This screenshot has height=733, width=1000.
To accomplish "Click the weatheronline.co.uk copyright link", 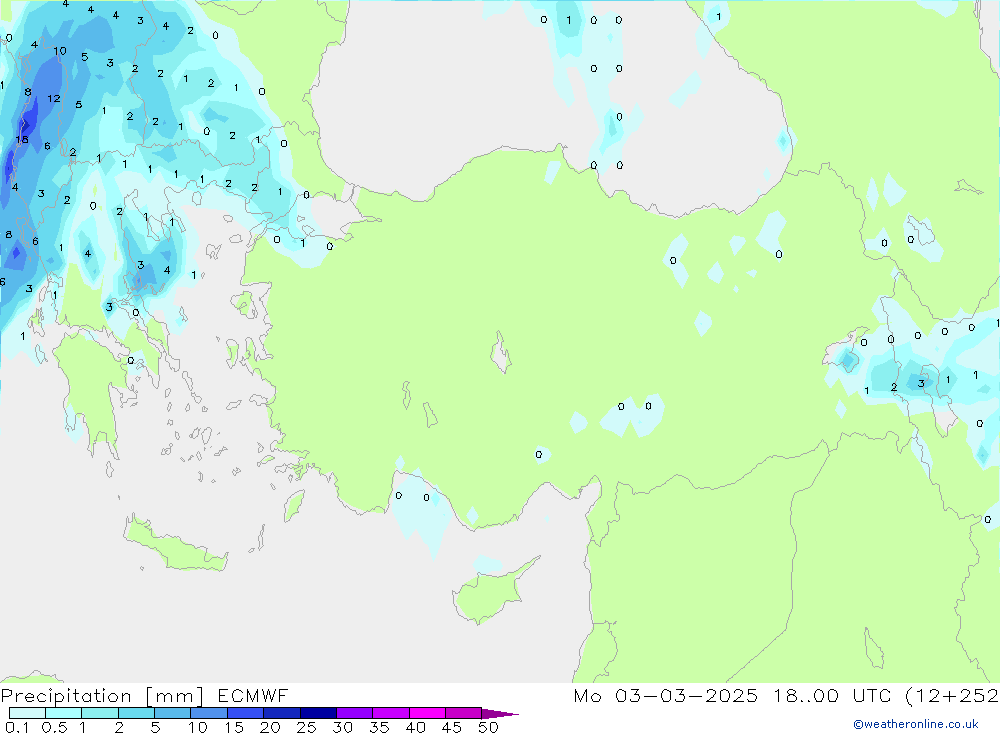I will 916,724.
